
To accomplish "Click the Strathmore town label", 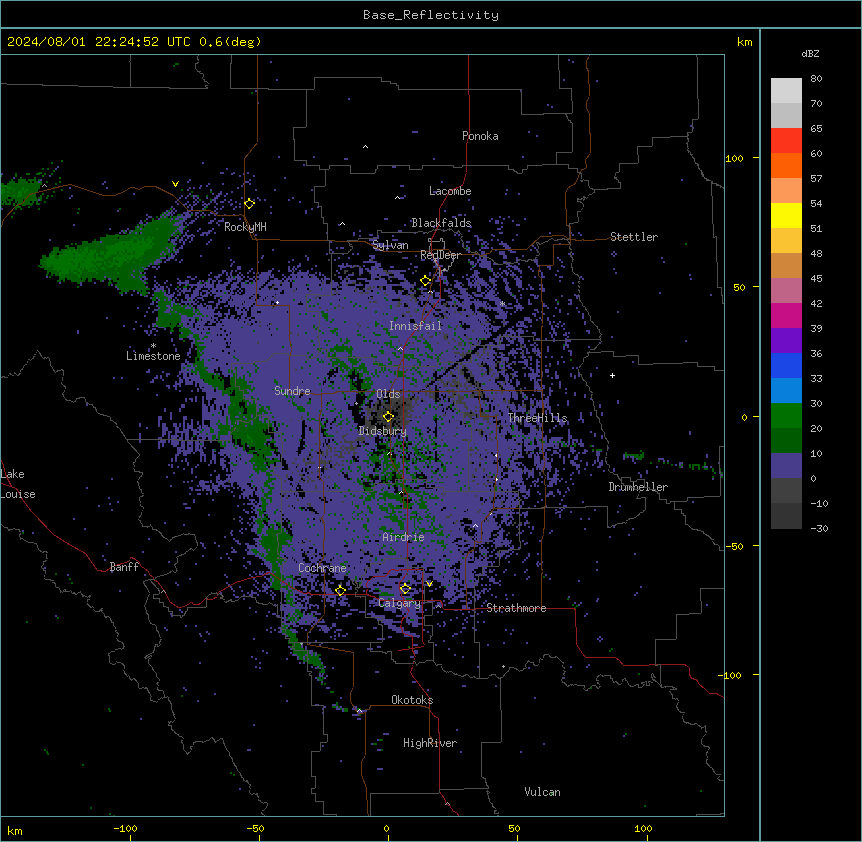I will click(516, 608).
